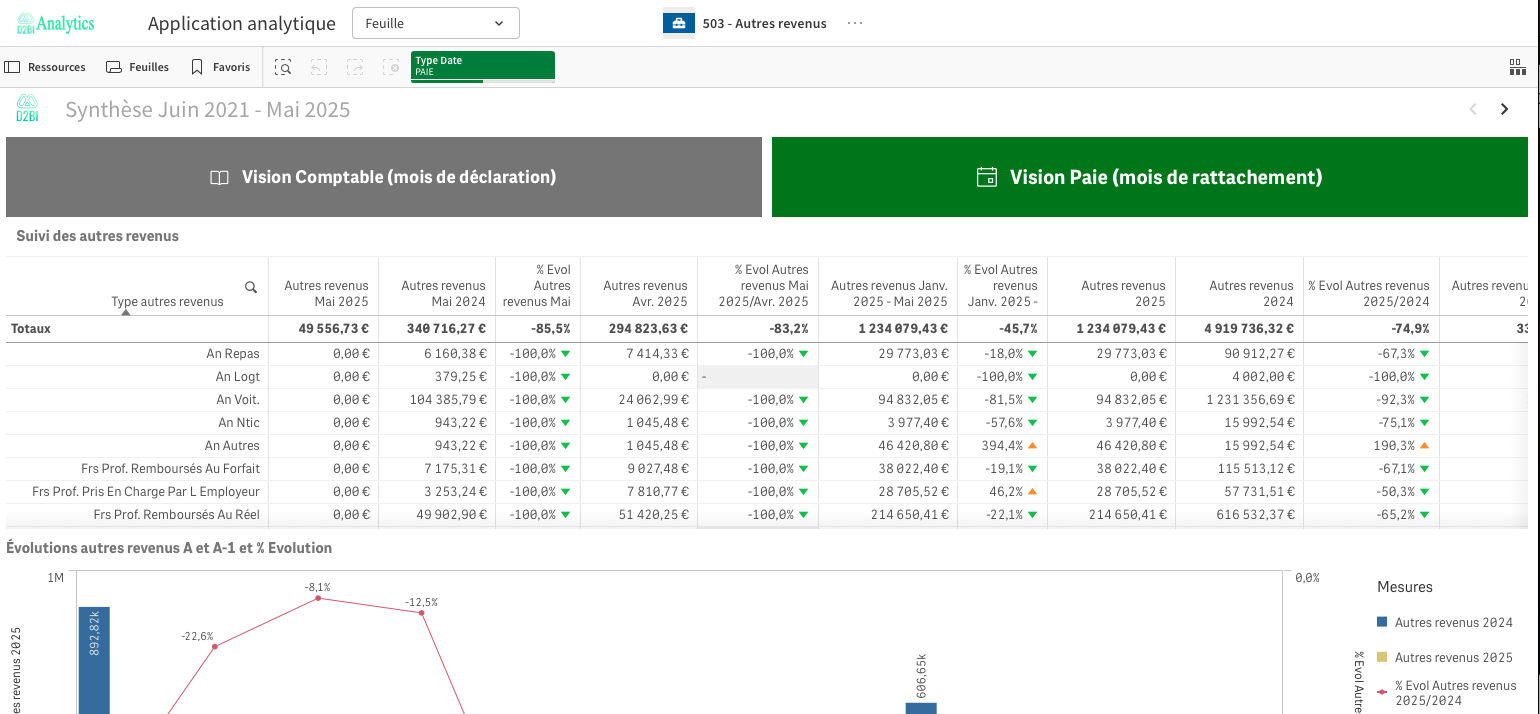Open the Feuilles list
Viewport: 1540px width, 714px height.
tap(138, 67)
